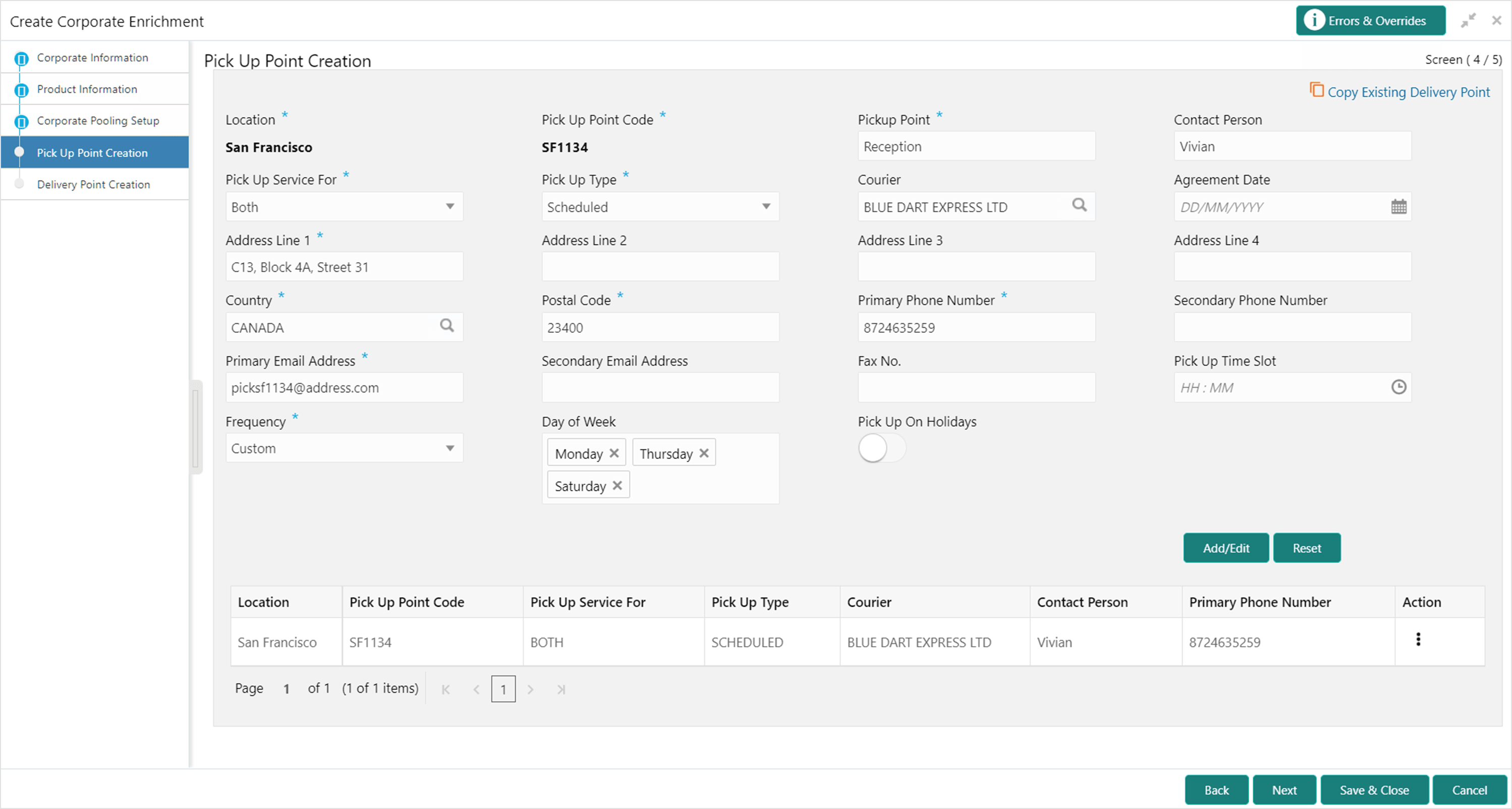1512x809 pixels.
Task: Toggle the Pick Up On Holidays switch
Action: pyautogui.click(x=881, y=448)
